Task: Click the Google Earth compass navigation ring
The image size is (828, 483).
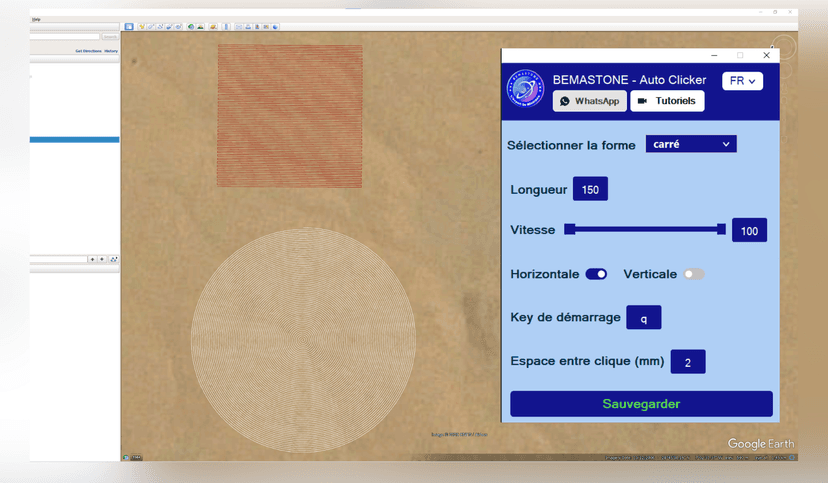Action: coord(783,49)
